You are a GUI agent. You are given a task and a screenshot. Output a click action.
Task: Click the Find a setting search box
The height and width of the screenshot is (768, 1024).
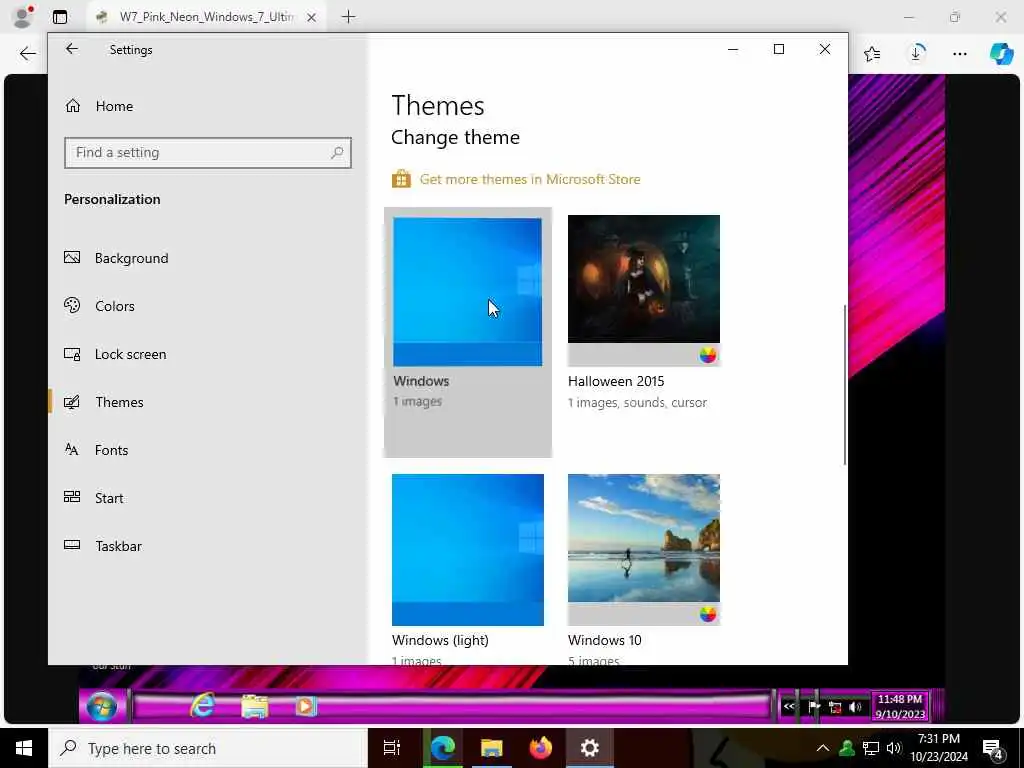(208, 153)
